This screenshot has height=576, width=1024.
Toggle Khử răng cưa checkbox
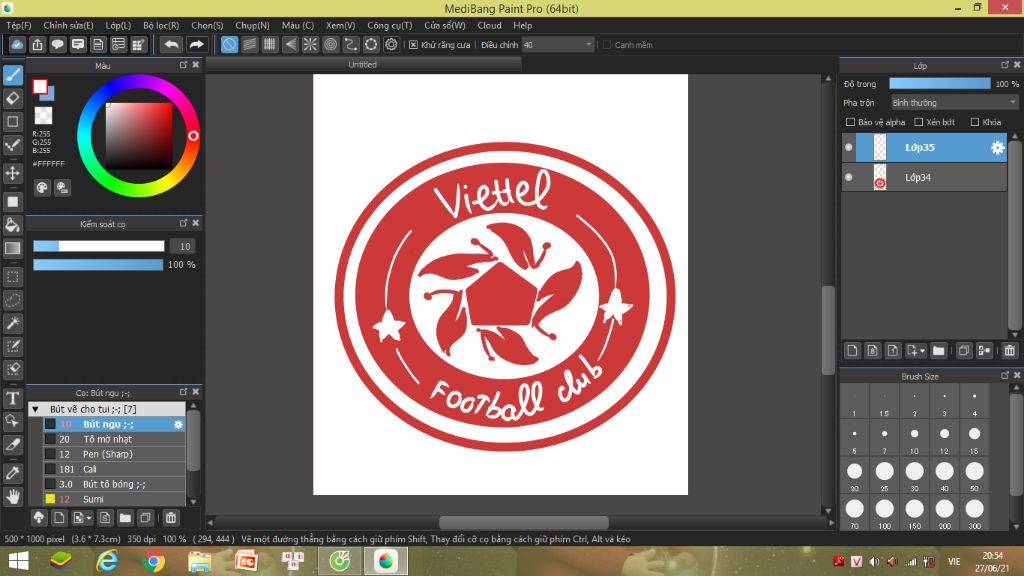coord(413,45)
